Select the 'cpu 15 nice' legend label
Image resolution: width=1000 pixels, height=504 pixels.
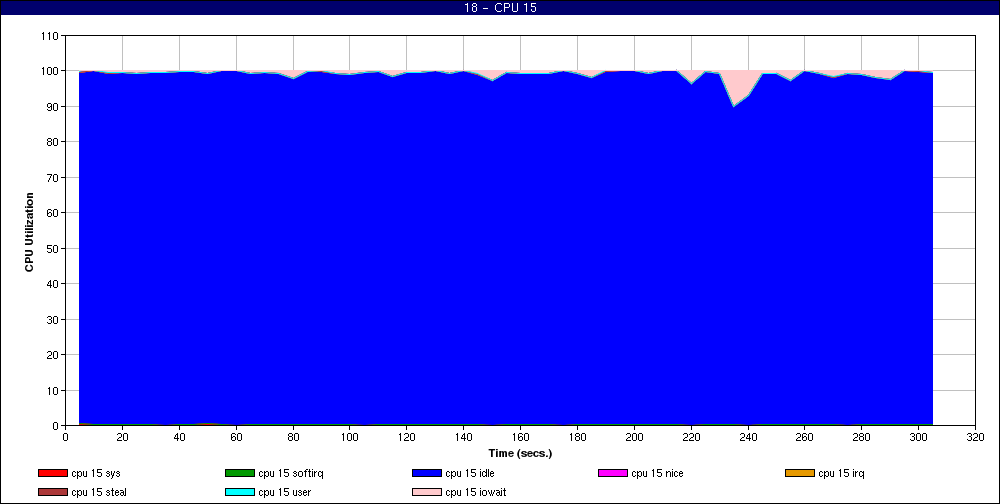tap(657, 473)
